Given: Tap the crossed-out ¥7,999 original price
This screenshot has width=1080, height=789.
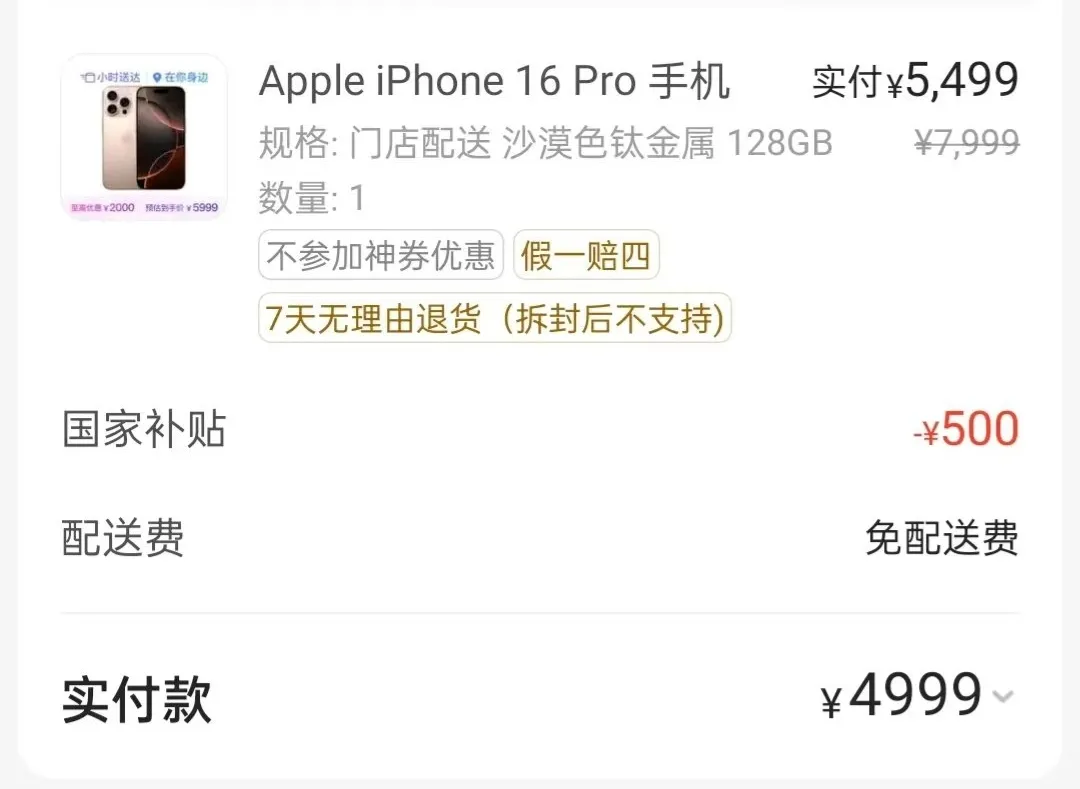Looking at the screenshot, I should click(967, 143).
